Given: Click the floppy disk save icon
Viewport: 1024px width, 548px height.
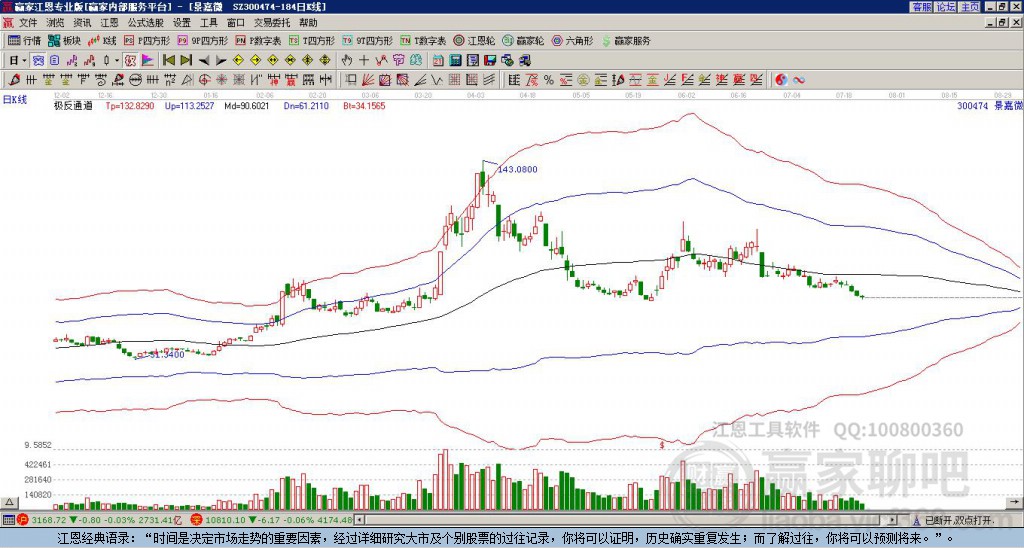Looking at the screenshot, I should pyautogui.click(x=490, y=61).
